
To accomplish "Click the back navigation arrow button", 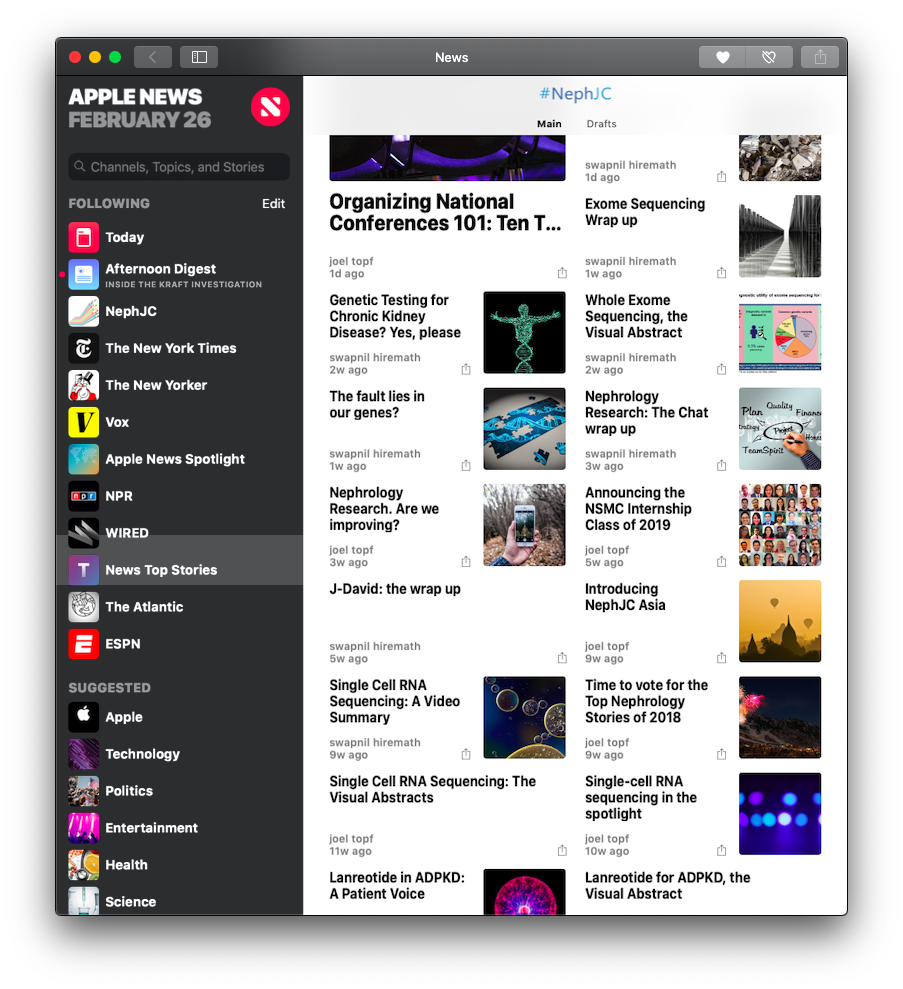I will 153,57.
